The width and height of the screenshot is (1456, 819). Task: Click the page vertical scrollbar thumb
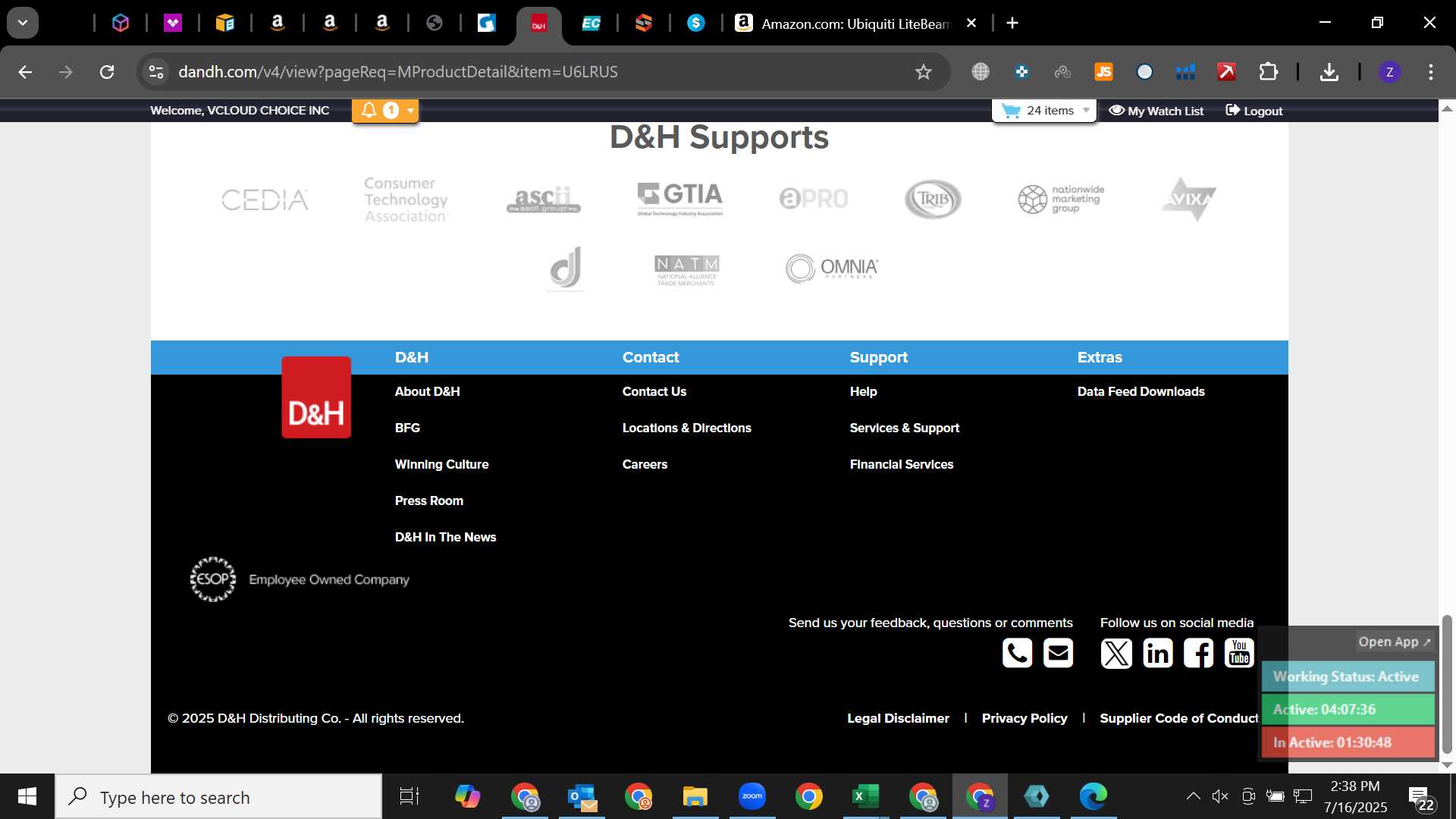[x=1447, y=683]
